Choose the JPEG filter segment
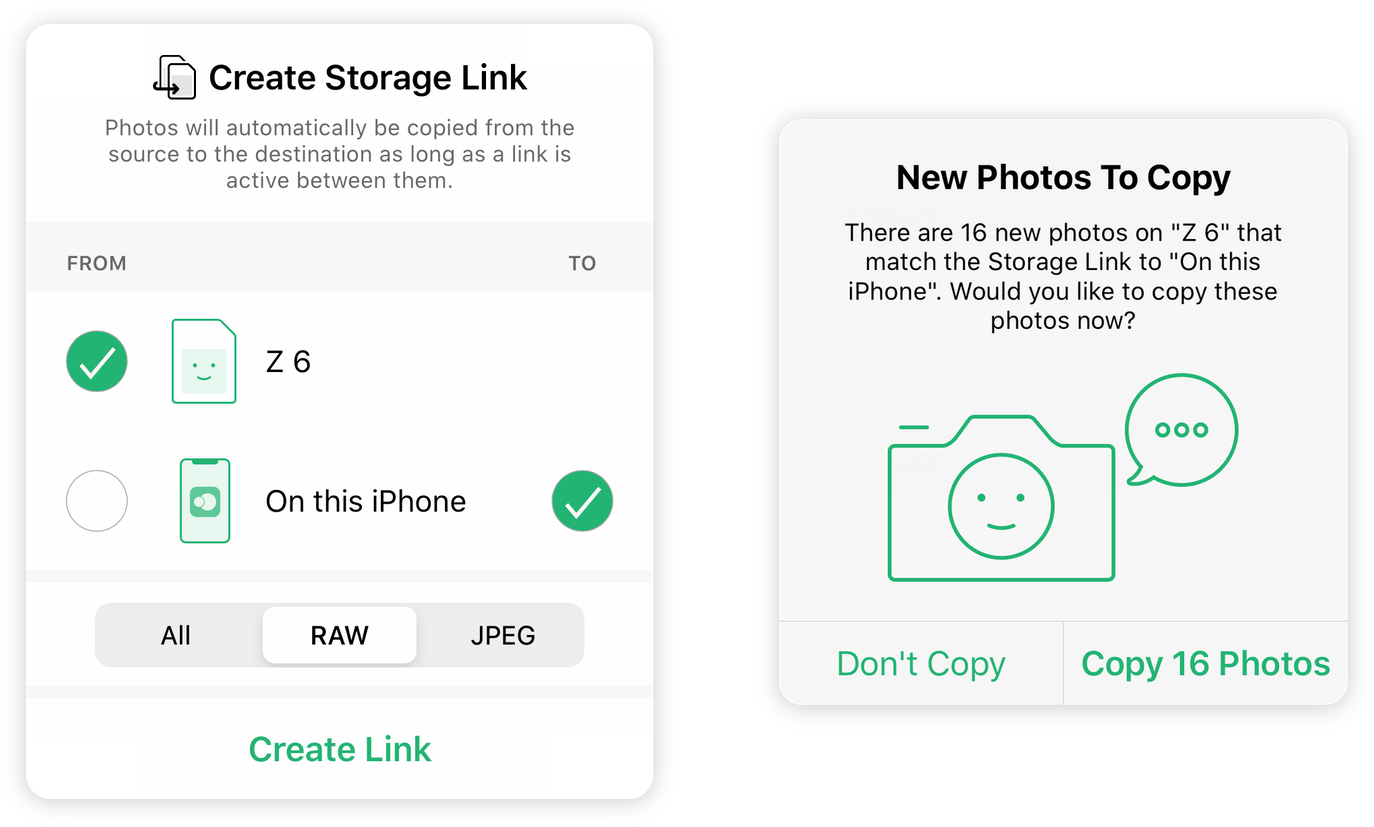Screen dimensions: 1374x827 point(503,635)
